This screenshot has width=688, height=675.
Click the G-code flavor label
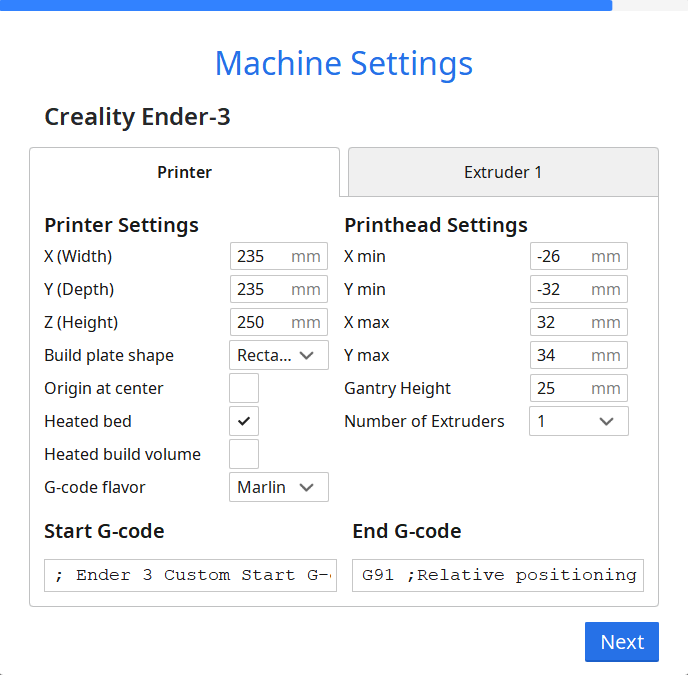[95, 487]
